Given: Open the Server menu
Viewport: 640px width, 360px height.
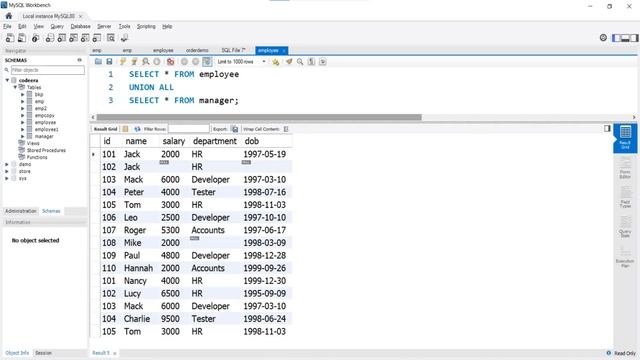Looking at the screenshot, I should 104,26.
